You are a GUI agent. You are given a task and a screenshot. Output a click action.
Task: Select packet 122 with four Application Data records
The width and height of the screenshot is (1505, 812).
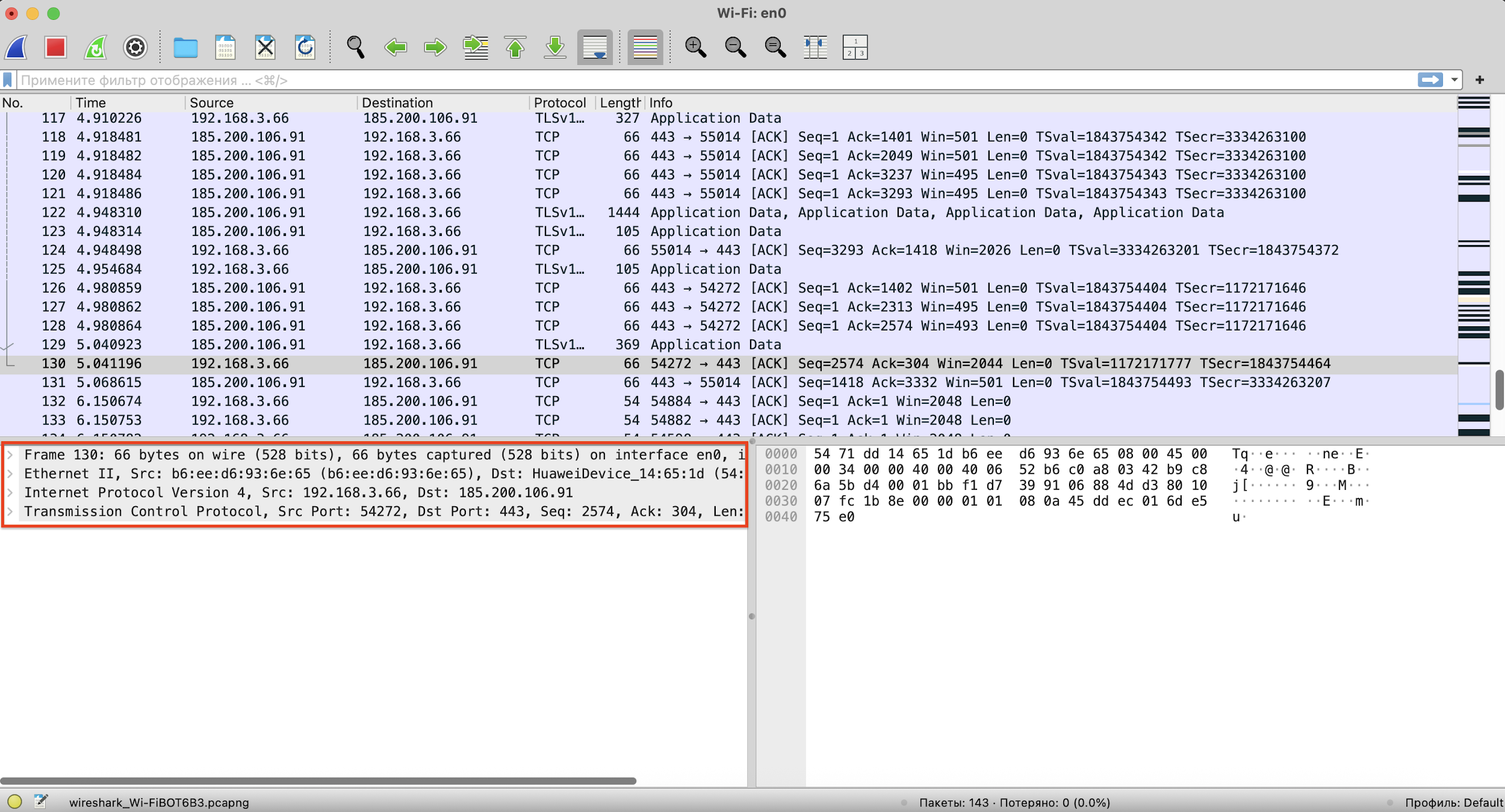(x=421, y=212)
